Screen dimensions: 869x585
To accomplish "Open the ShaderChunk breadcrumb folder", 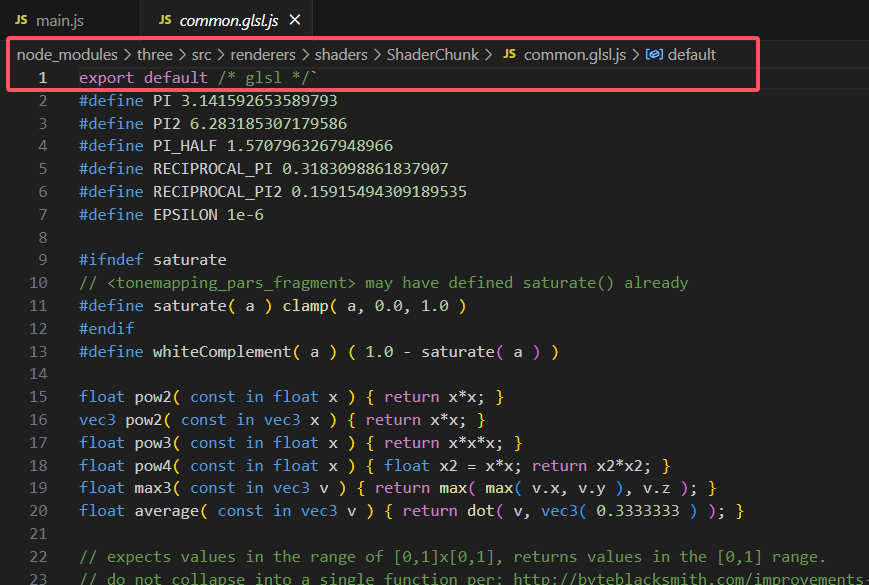I will click(433, 54).
